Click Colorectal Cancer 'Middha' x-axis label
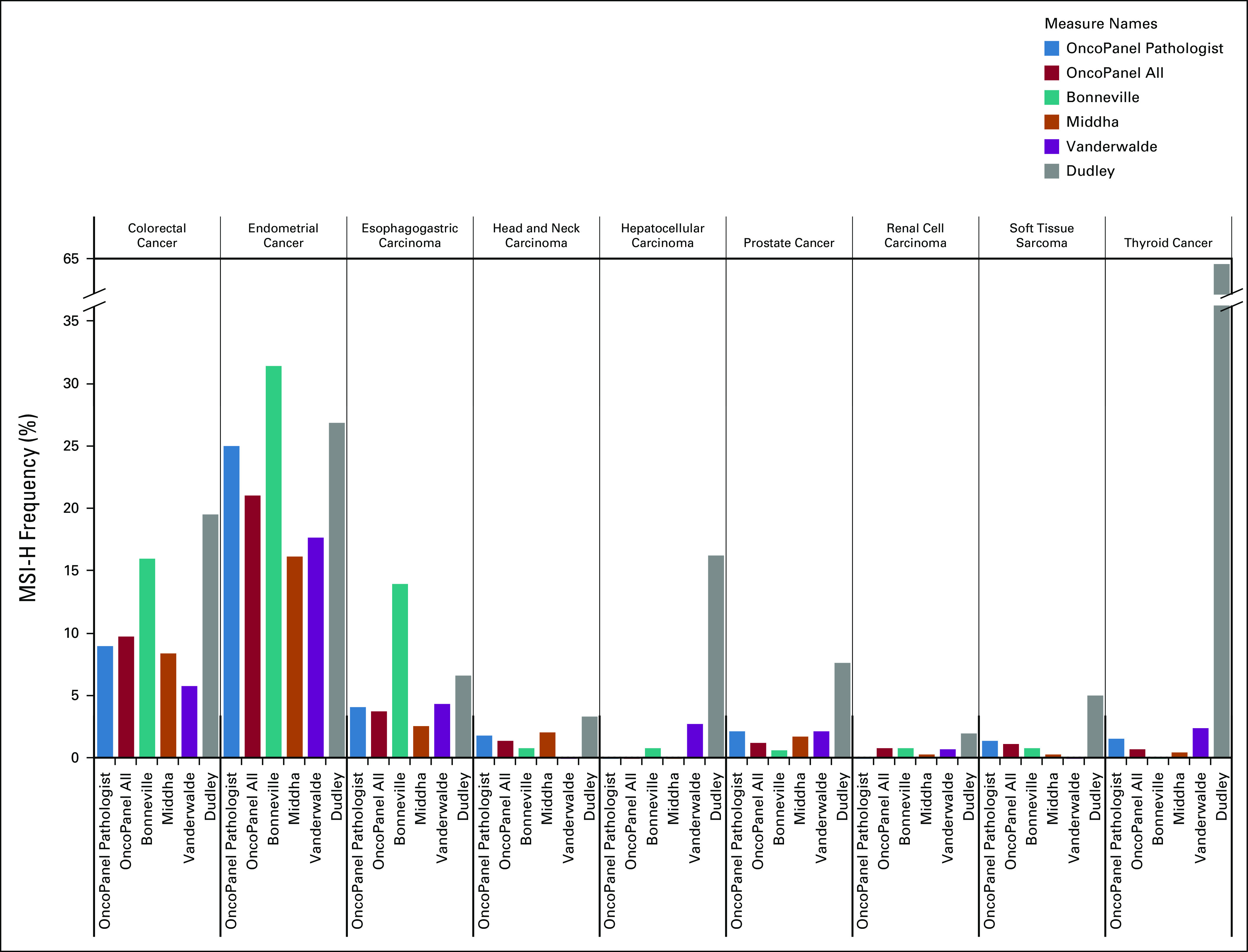 pyautogui.click(x=168, y=799)
